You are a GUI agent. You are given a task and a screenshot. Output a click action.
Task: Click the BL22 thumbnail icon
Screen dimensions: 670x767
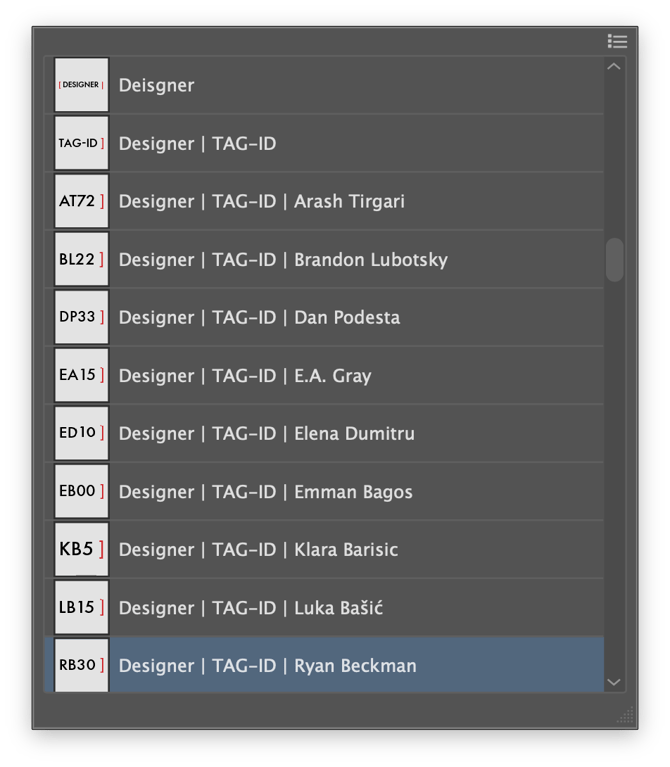coord(81,259)
